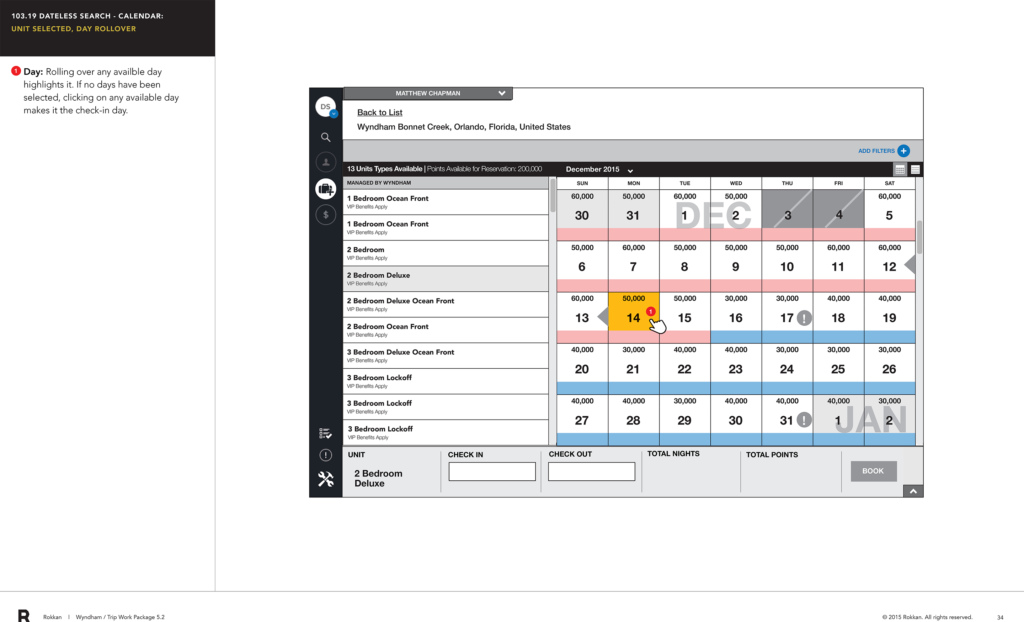Click the Wyndham Bonnet Creek location text

click(x=464, y=127)
